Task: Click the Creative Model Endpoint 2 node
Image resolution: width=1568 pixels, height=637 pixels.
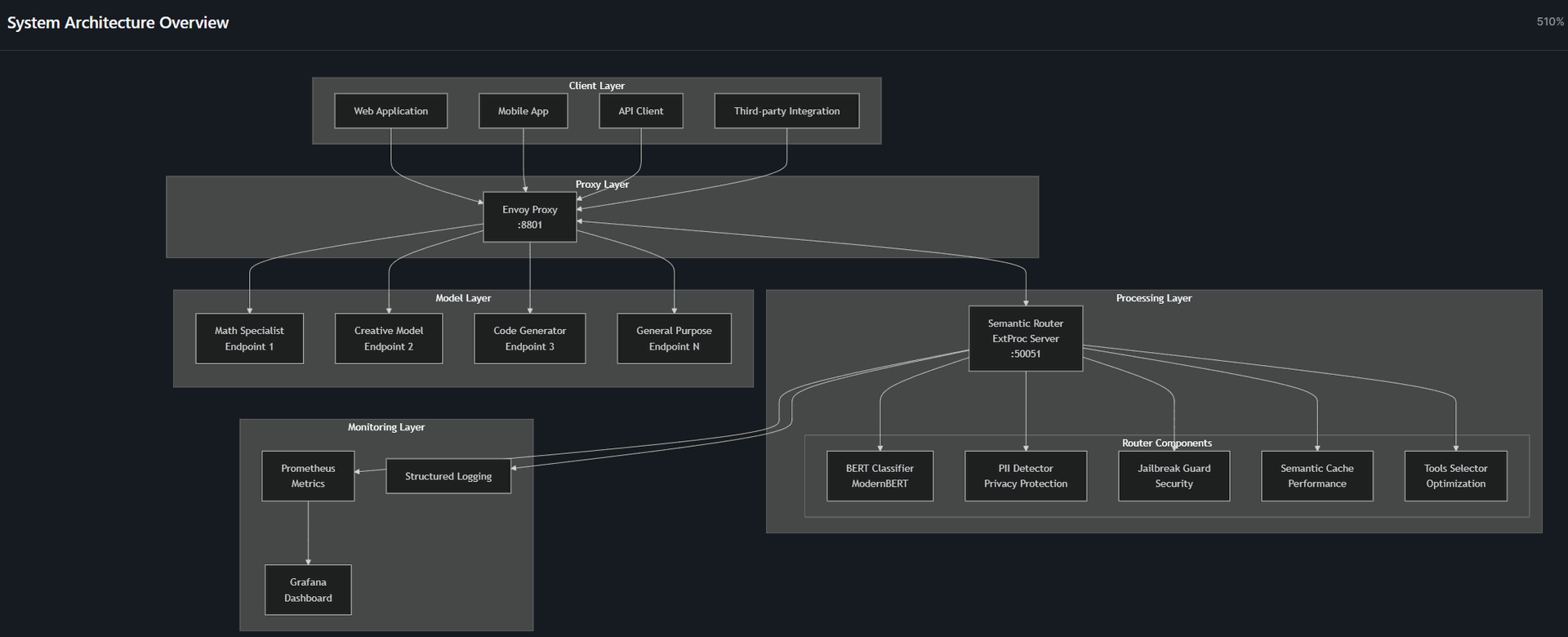Action: coord(389,339)
